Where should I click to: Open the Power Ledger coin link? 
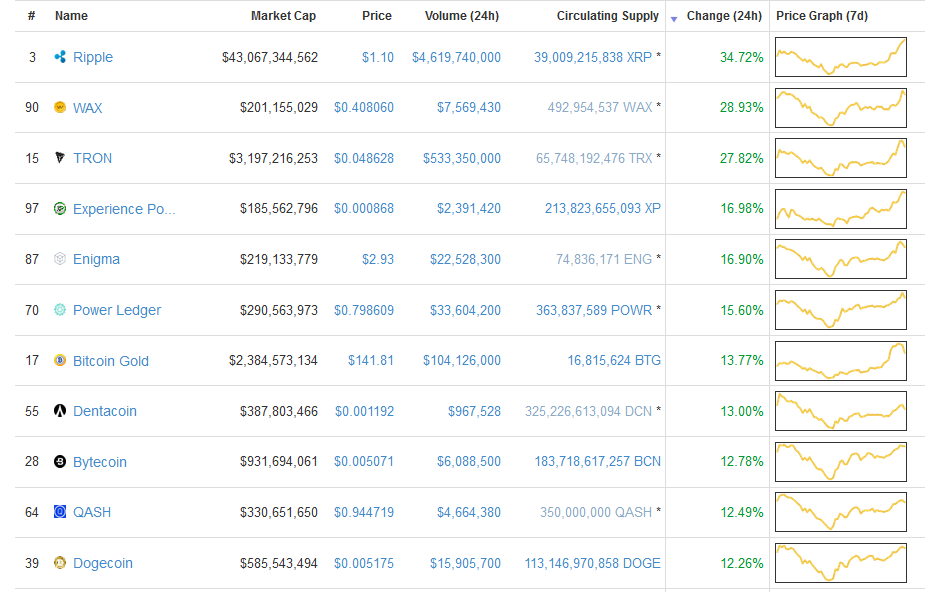[x=117, y=310]
